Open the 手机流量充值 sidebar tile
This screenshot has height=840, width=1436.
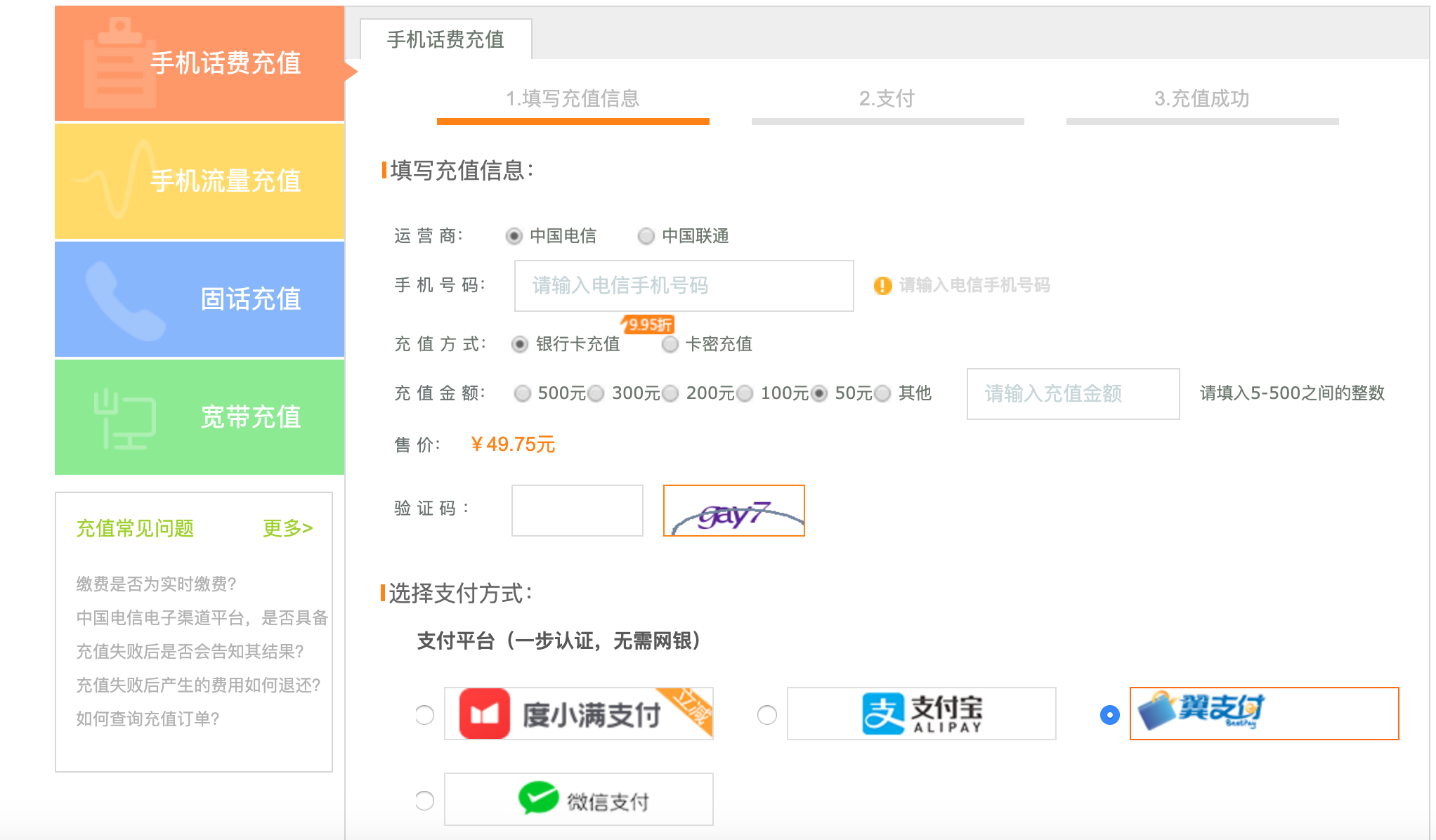coord(200,181)
